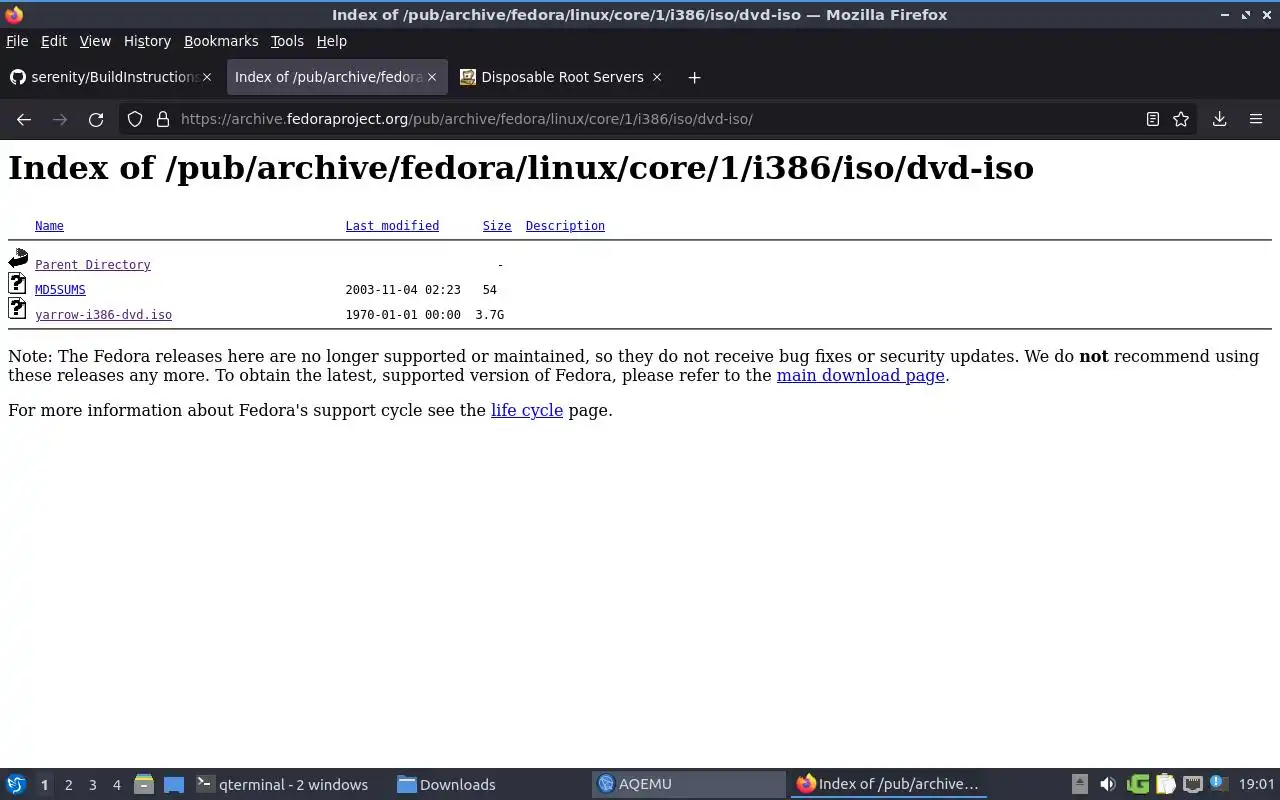Click the 1970-01-01 00:00 date text
Screen dimensions: 1280x800
(403, 315)
